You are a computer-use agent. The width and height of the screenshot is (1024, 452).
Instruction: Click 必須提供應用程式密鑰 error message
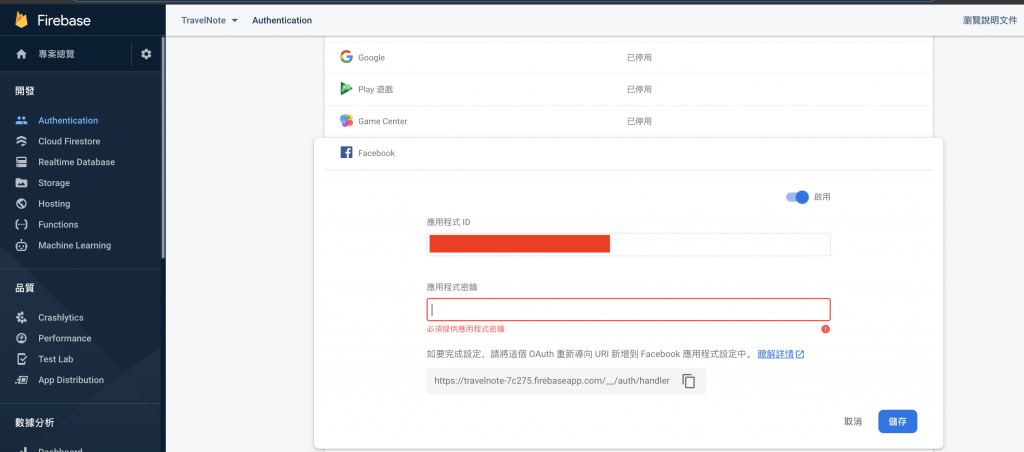pos(466,329)
